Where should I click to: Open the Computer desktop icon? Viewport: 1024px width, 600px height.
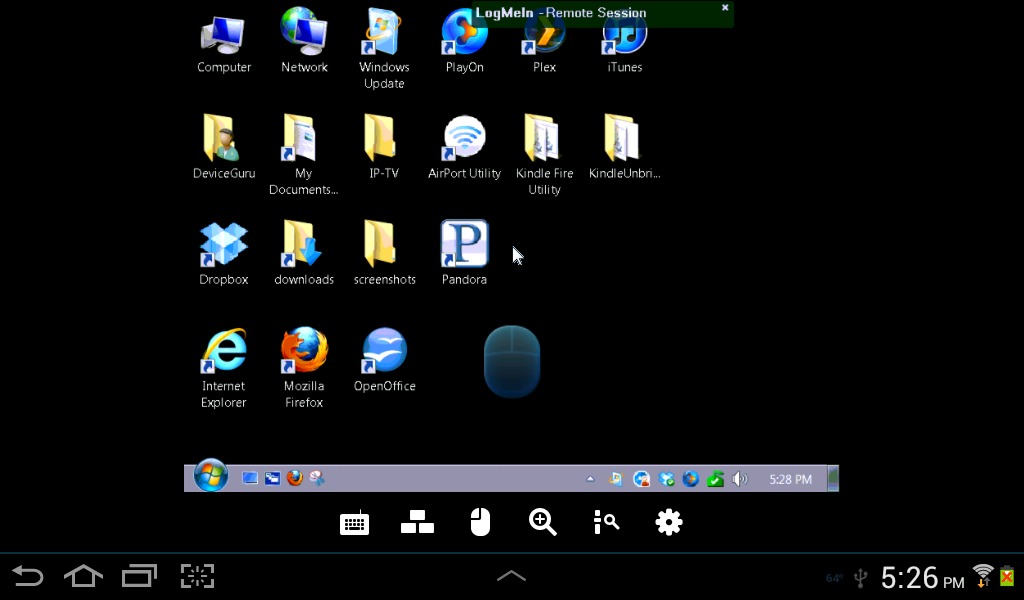click(223, 37)
